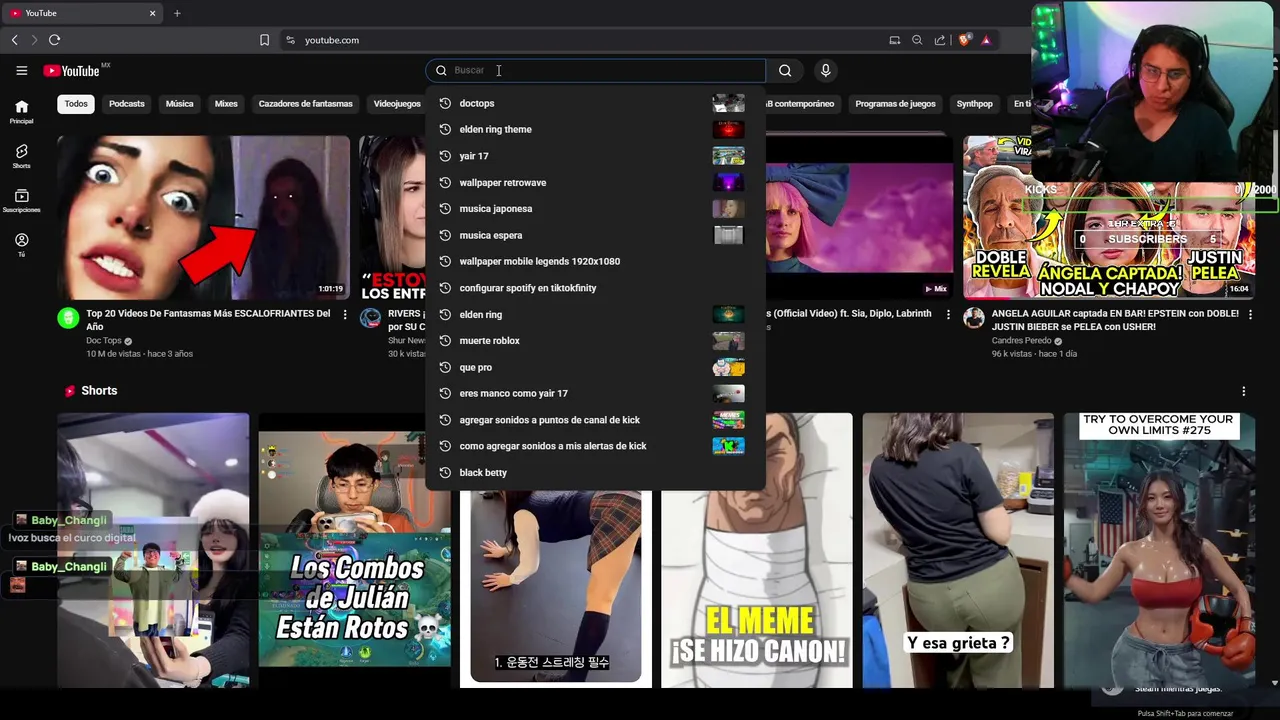Click the YouTube logo
The image size is (1280, 720).
(72, 71)
